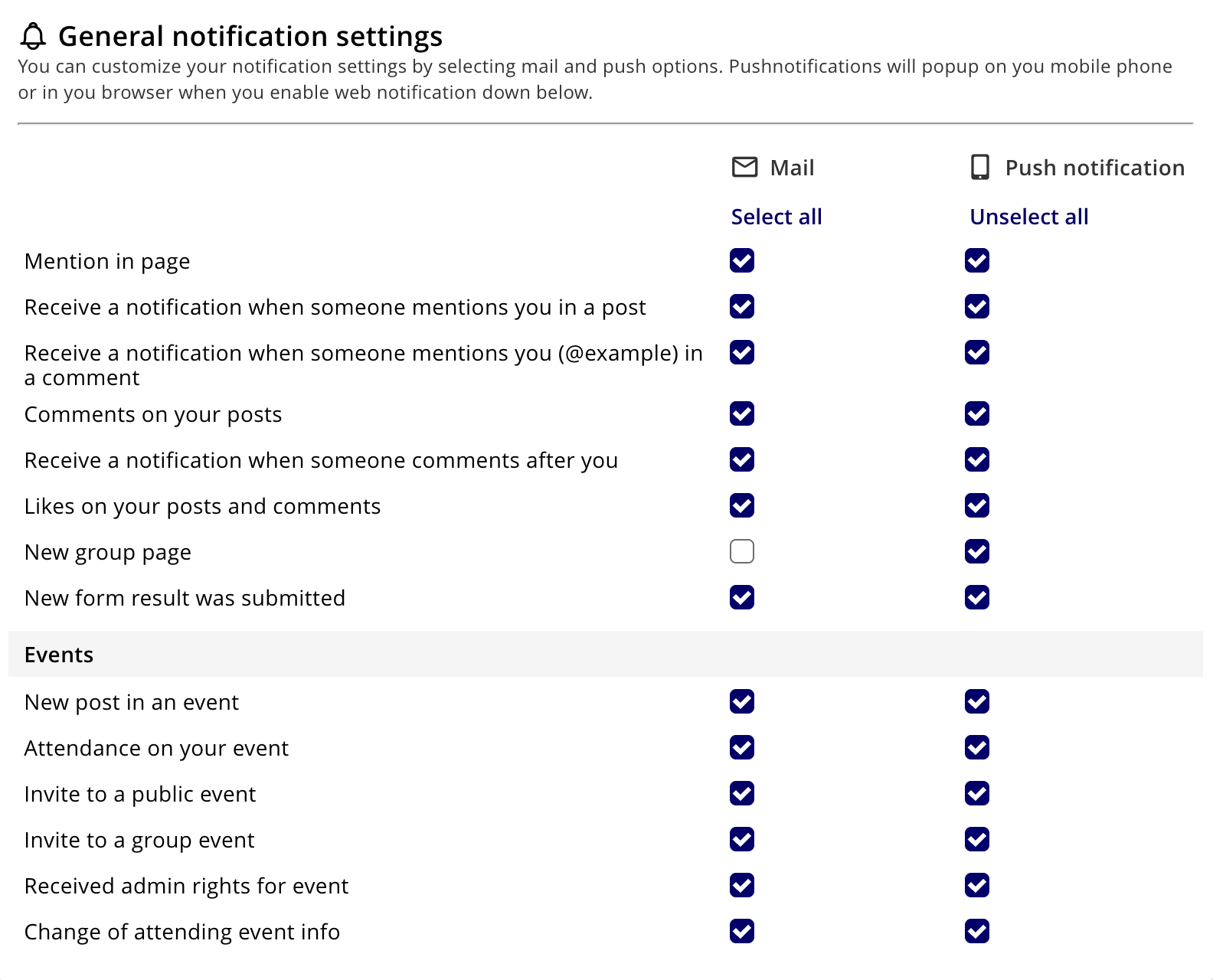Viewport: 1213px width, 980px height.
Task: Select all Mail notifications
Action: pyautogui.click(x=776, y=217)
